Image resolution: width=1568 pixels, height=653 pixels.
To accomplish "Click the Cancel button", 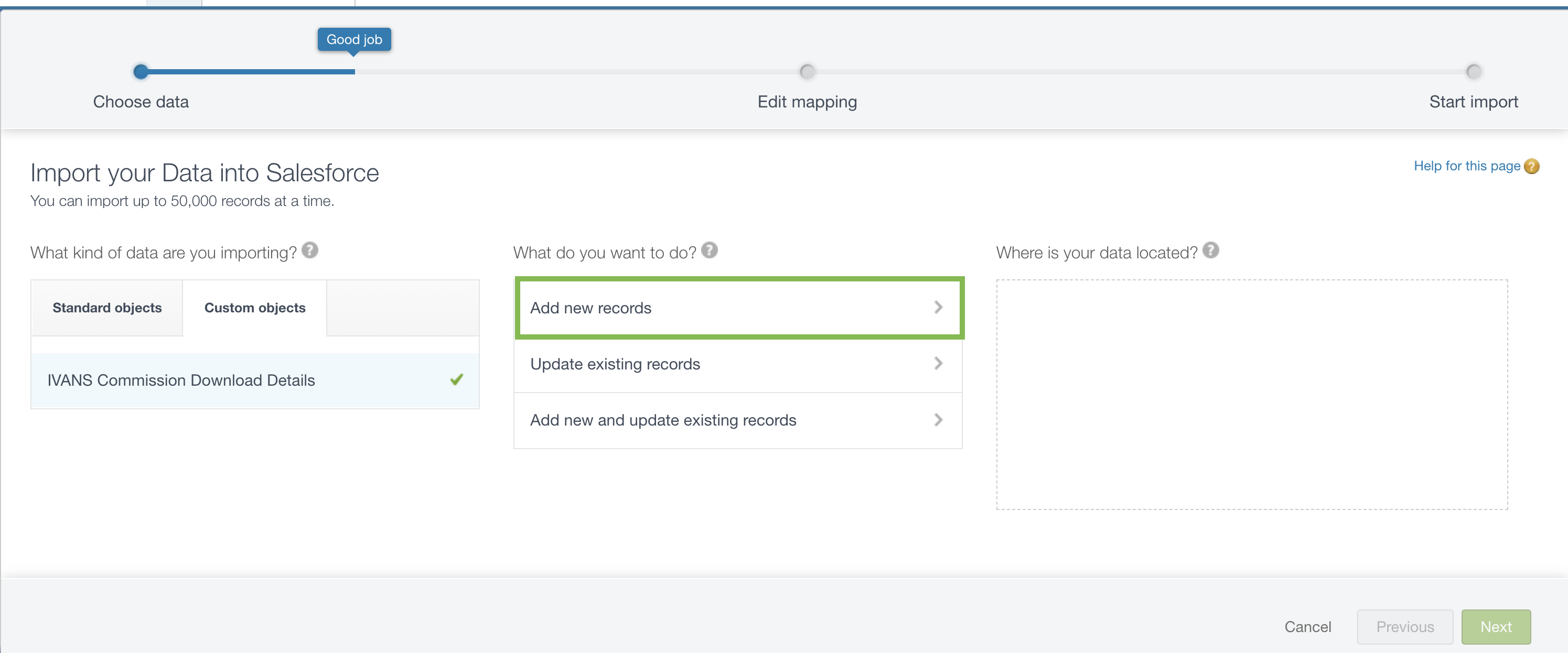I will [1307, 627].
